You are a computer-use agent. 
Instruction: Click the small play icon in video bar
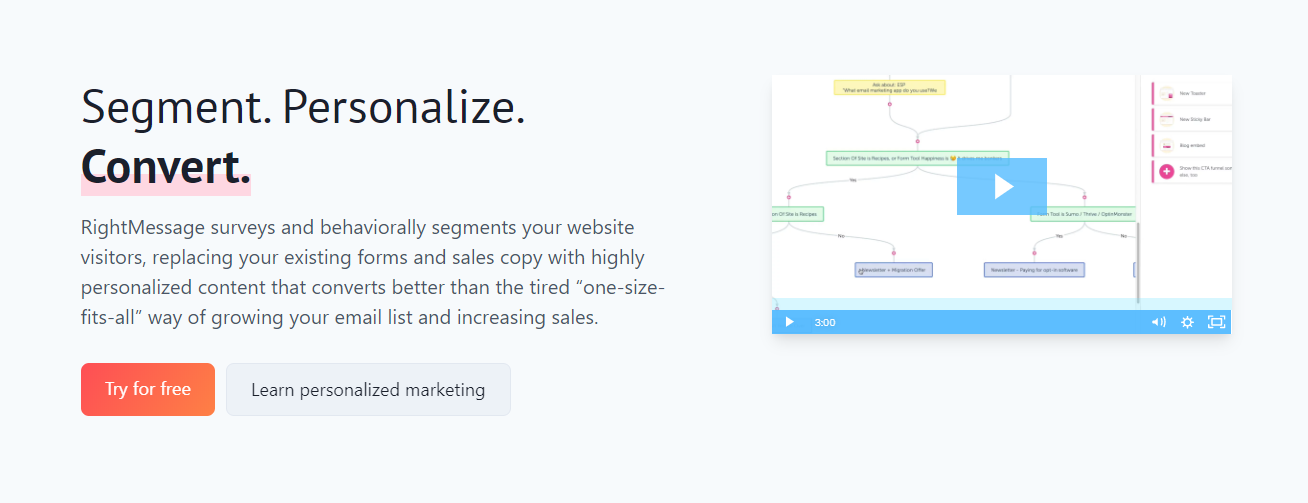point(789,322)
